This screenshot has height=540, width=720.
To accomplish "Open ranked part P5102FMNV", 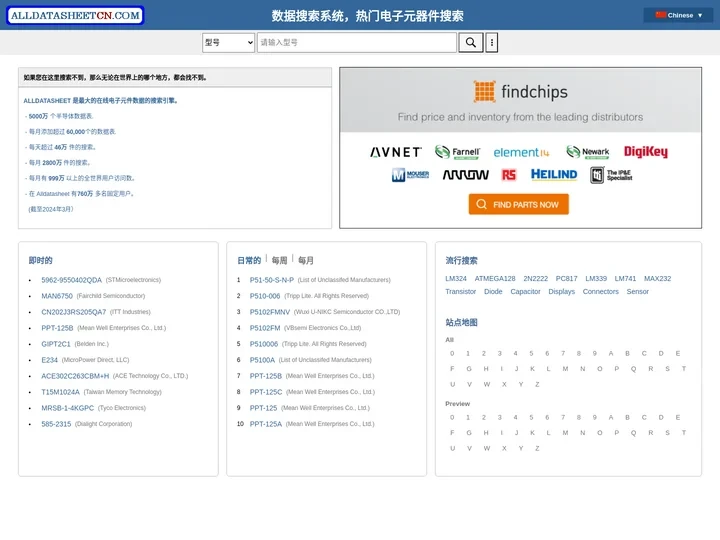I will [270, 312].
